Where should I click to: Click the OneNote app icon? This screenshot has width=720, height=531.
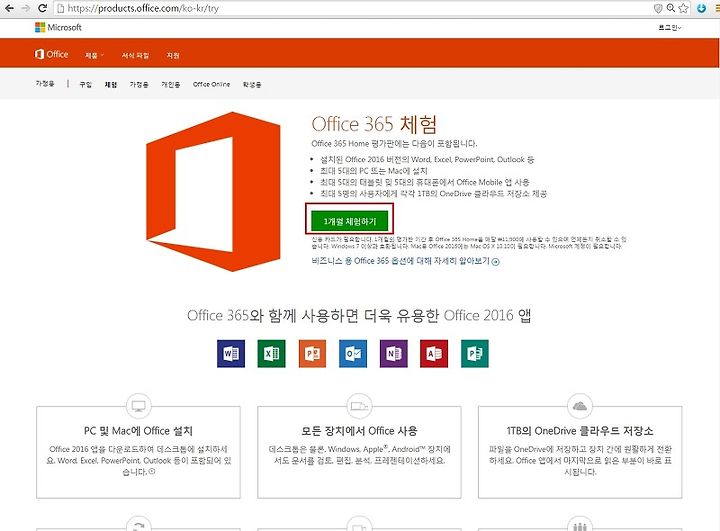(394, 354)
